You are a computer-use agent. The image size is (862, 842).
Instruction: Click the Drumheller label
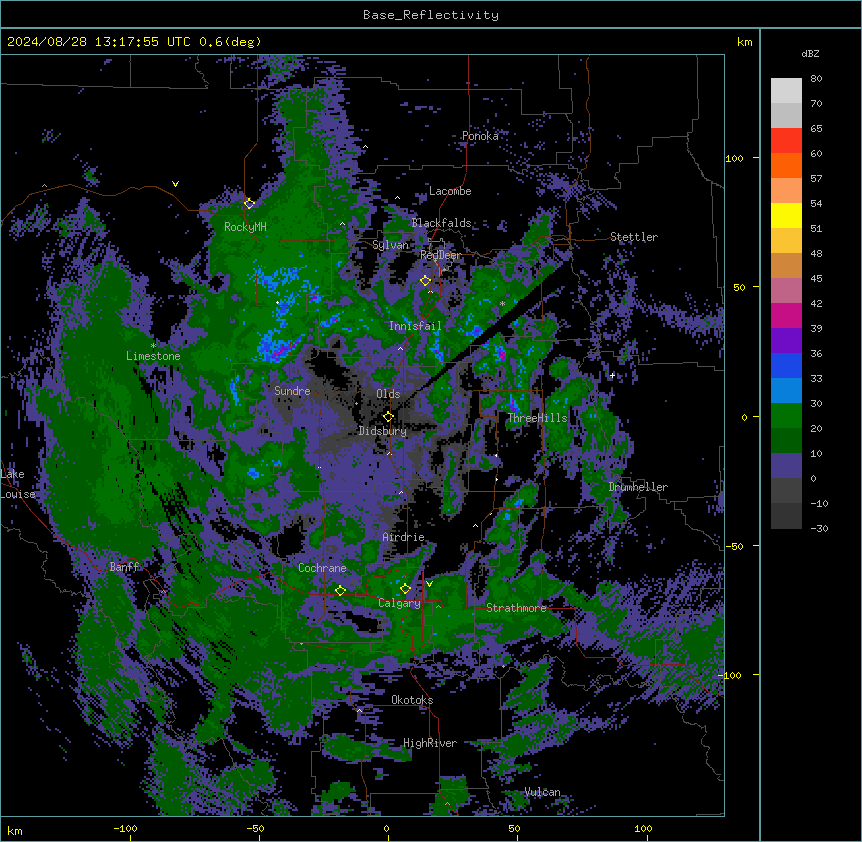pyautogui.click(x=638, y=488)
